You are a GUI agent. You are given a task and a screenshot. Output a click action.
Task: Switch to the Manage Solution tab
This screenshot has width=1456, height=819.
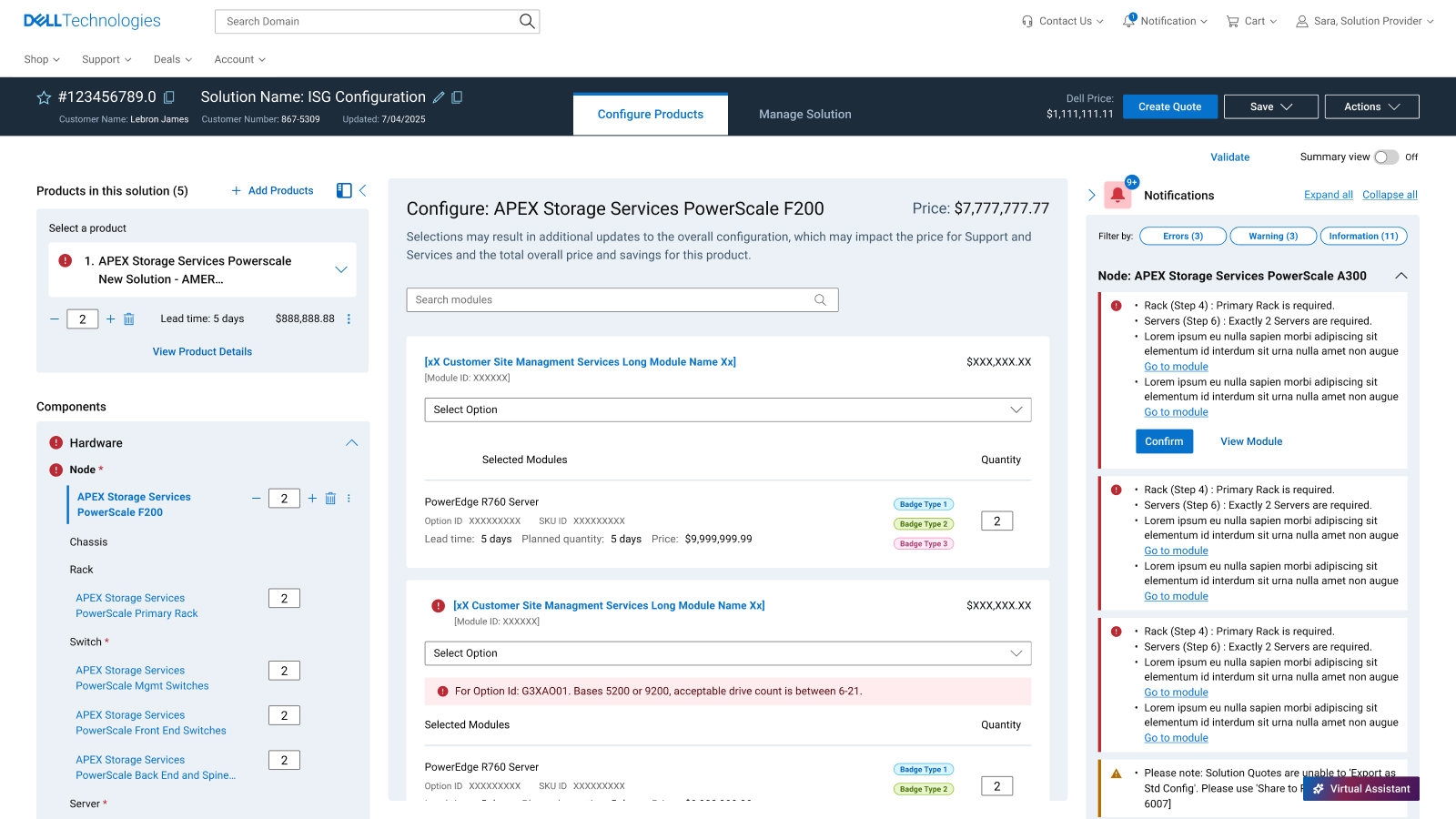tap(805, 115)
